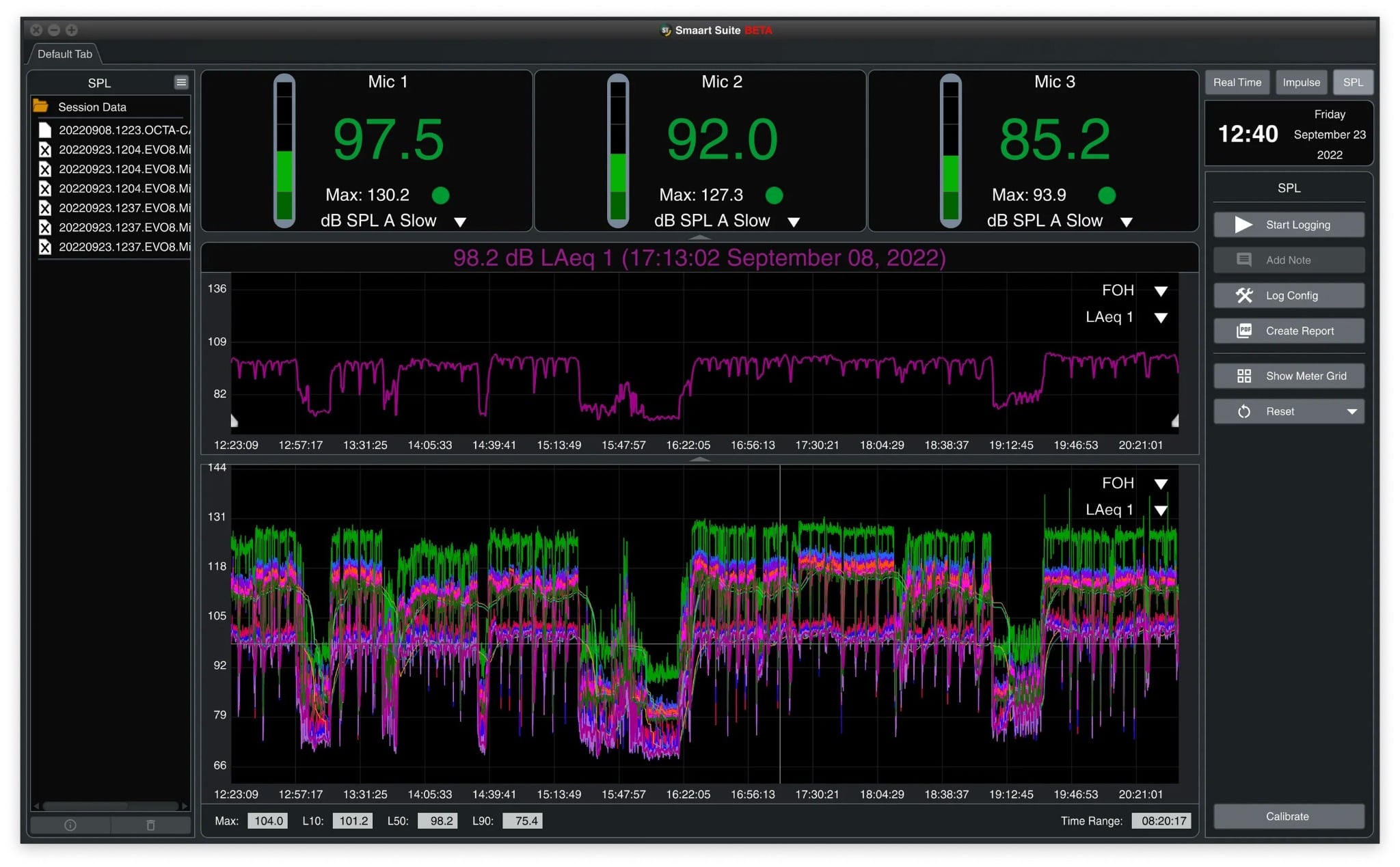Delete selected session file via trash icon
Screen dimensions: 1400x867
[151, 825]
